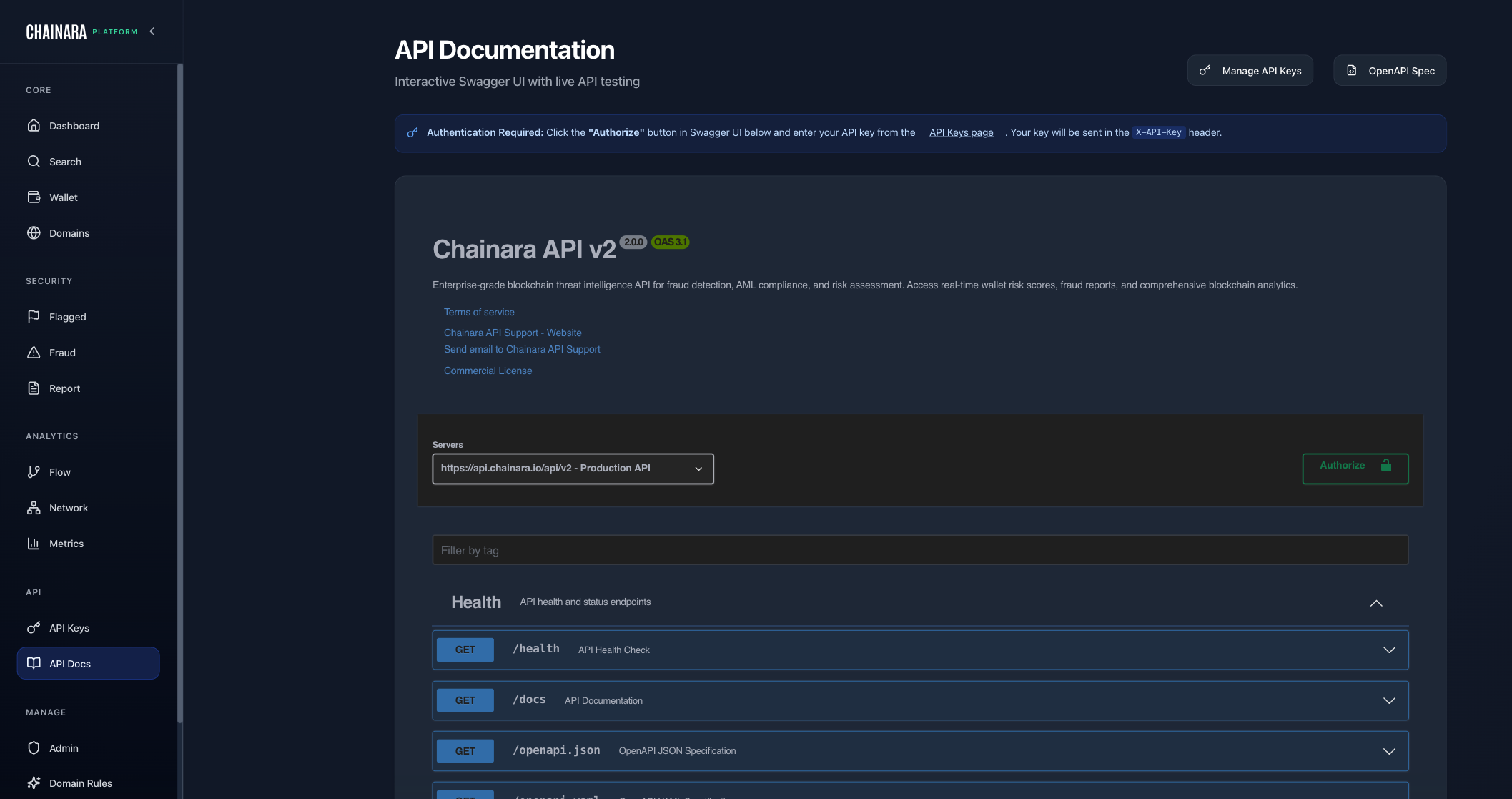Image resolution: width=1512 pixels, height=799 pixels.
Task: Click the Wallet icon in sidebar
Action: [34, 197]
